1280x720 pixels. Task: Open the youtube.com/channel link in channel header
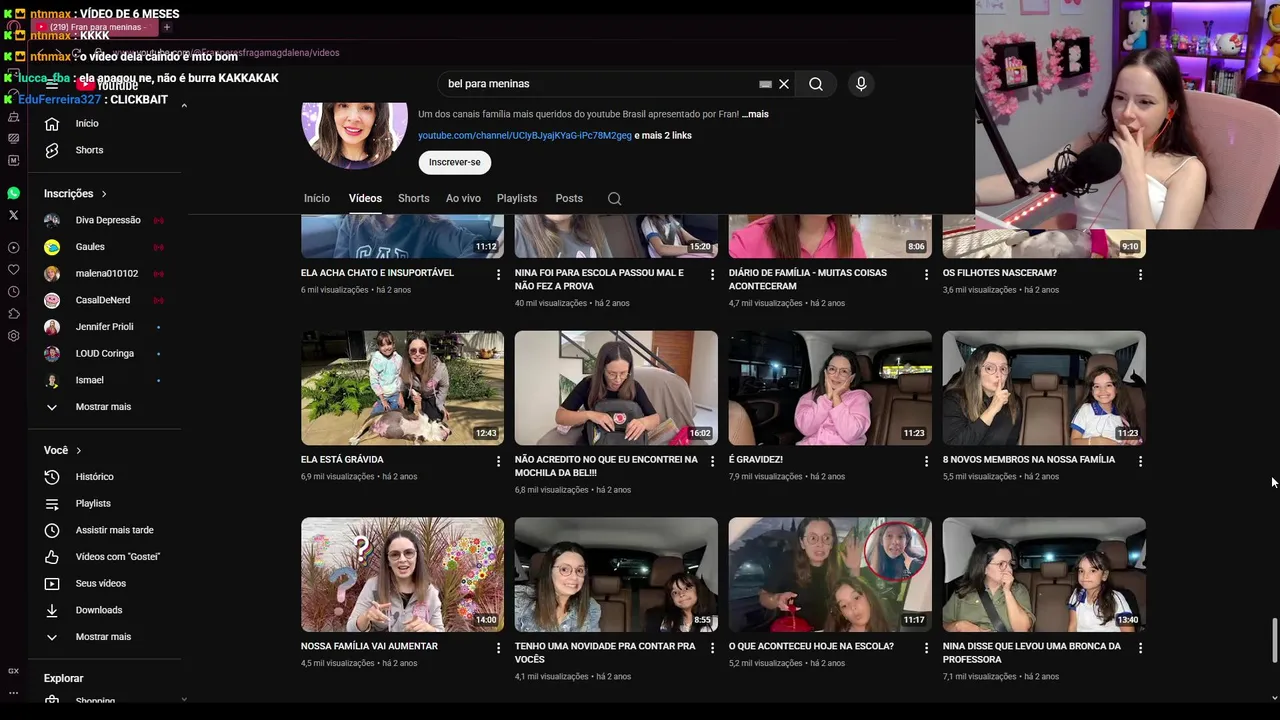pyautogui.click(x=525, y=135)
